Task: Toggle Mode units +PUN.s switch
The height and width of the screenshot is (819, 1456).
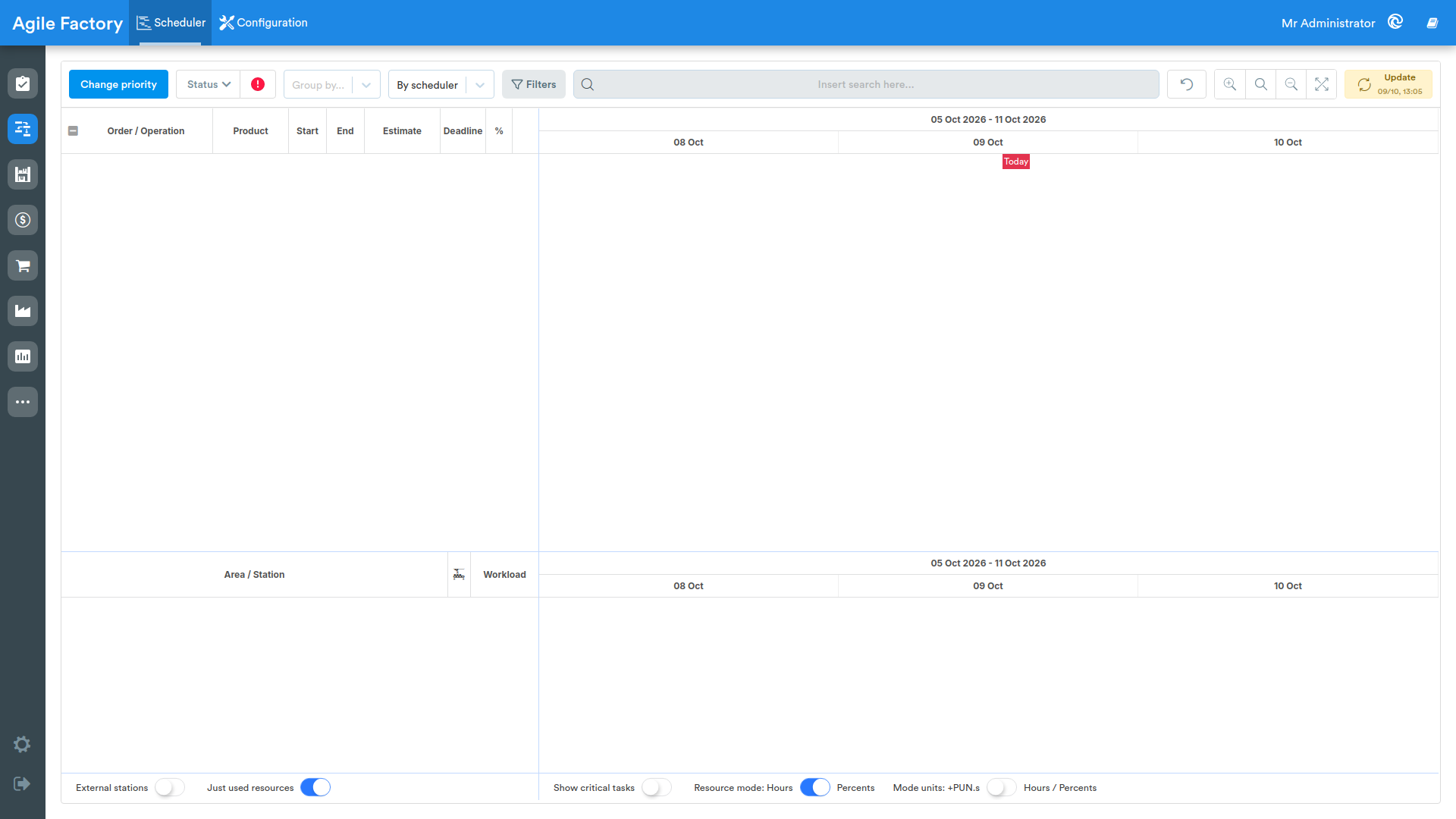Action: click(x=1002, y=788)
